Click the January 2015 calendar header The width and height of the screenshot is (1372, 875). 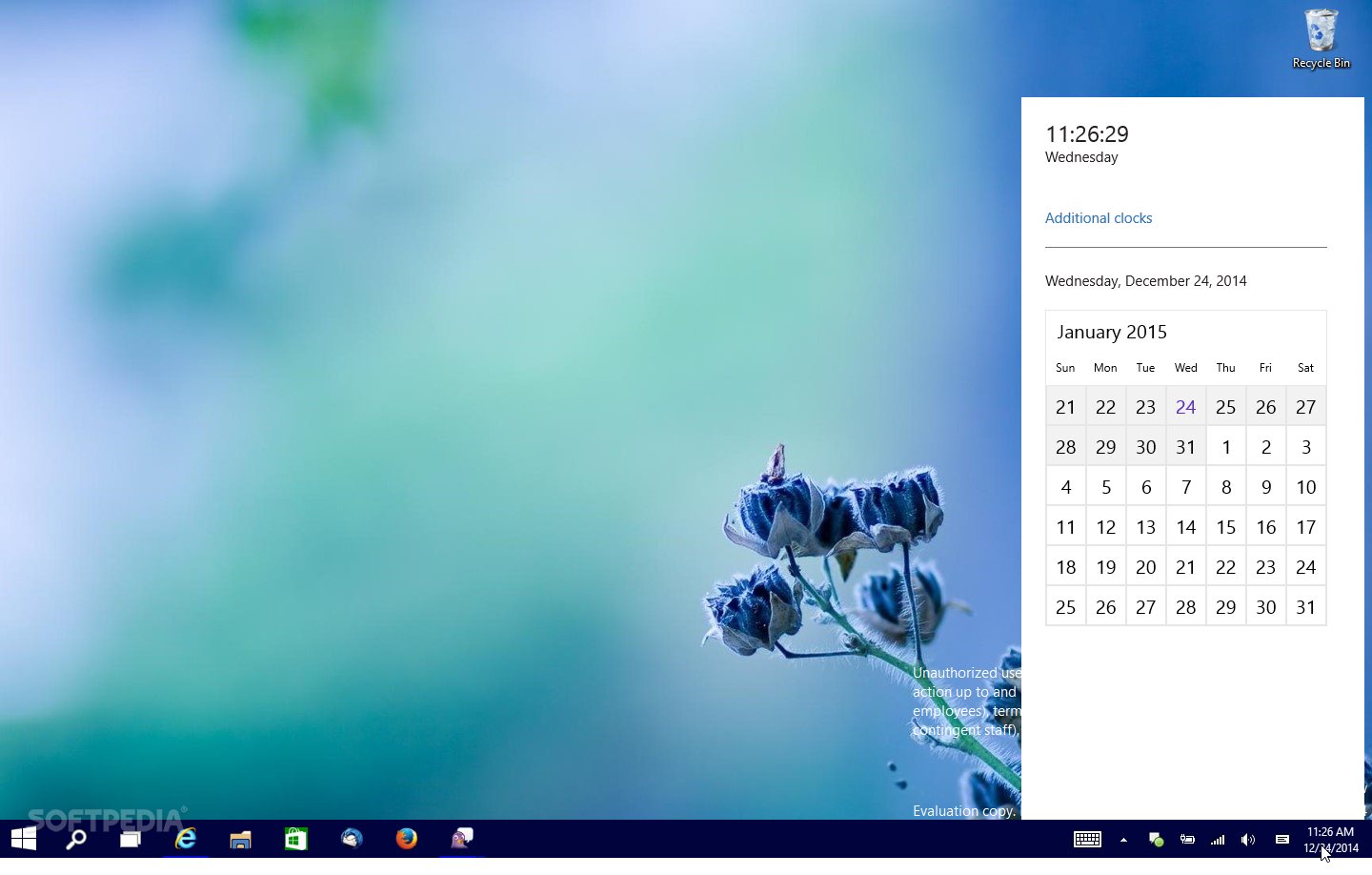(1111, 332)
